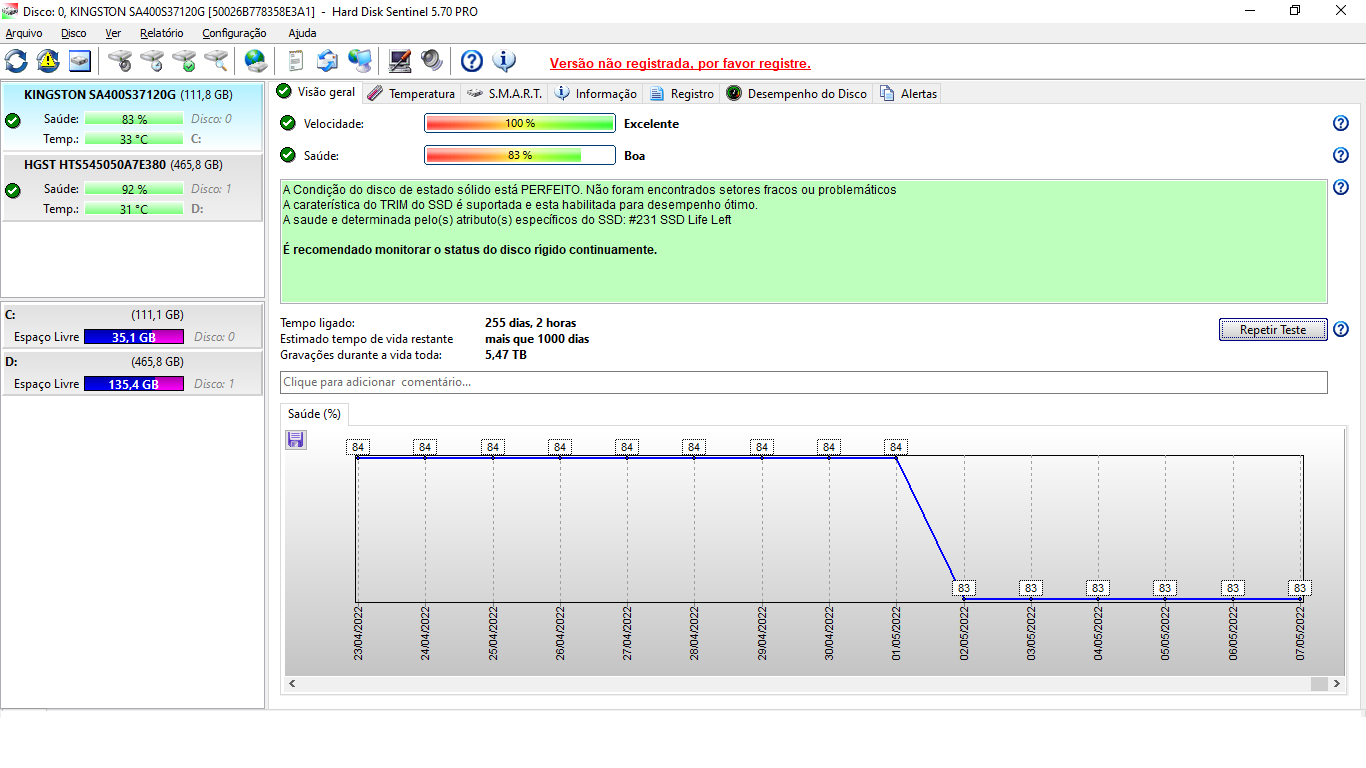This screenshot has width=1366, height=768.
Task: Click D: free space bar showing 135,4 GB
Action: pyautogui.click(x=134, y=384)
